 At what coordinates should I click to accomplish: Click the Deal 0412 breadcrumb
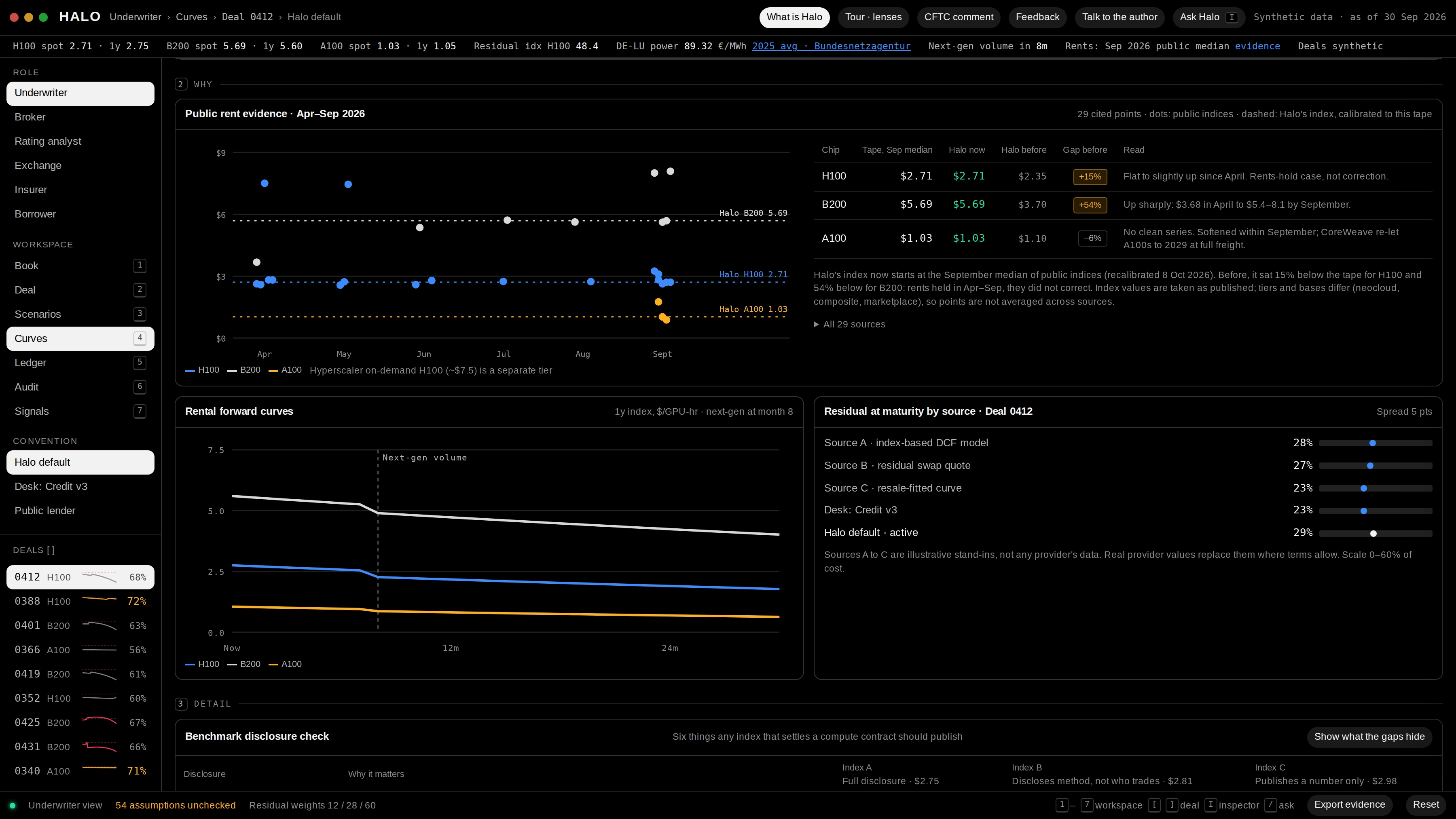coord(247,17)
